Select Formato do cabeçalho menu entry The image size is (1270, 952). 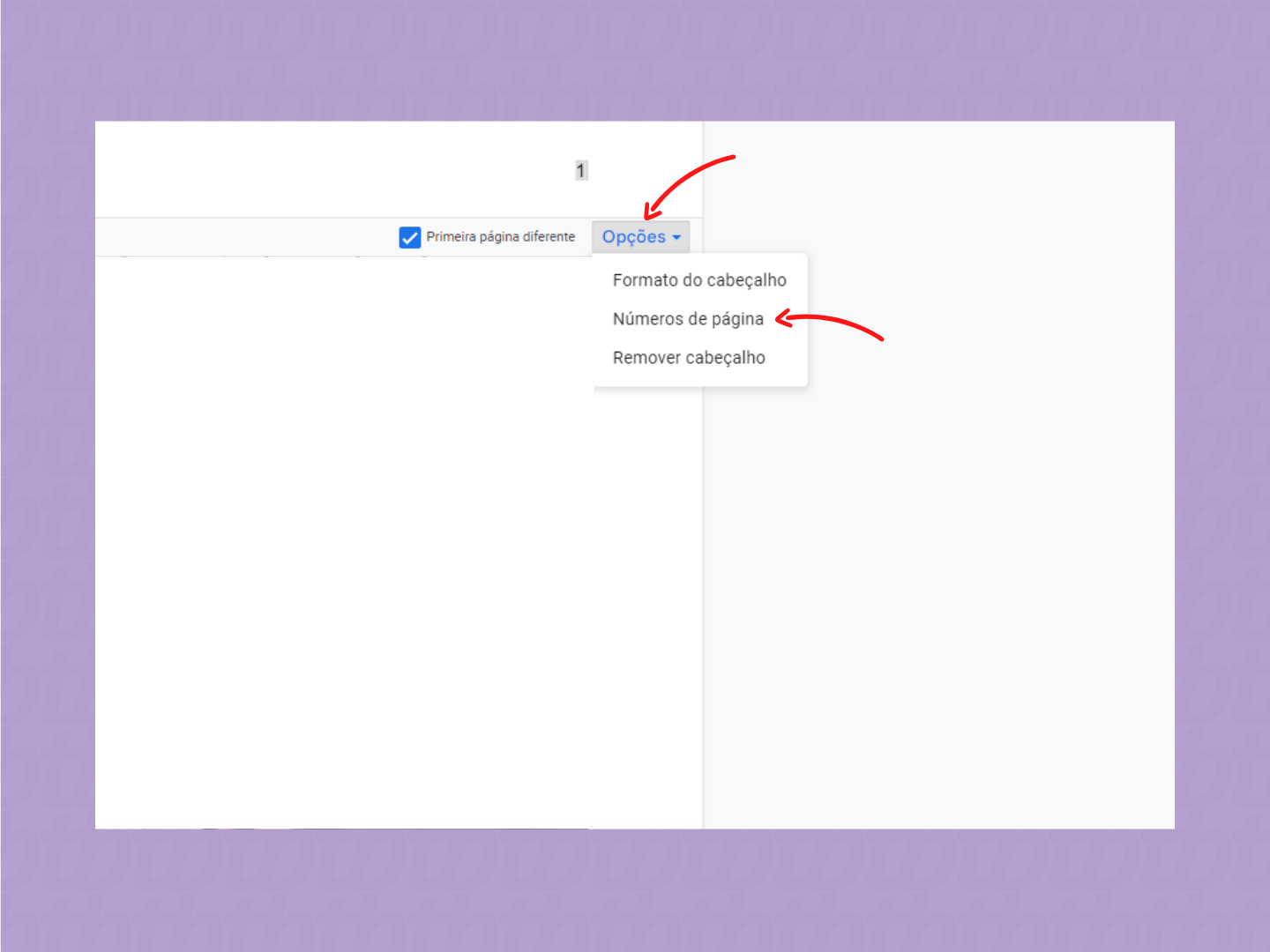tap(700, 280)
